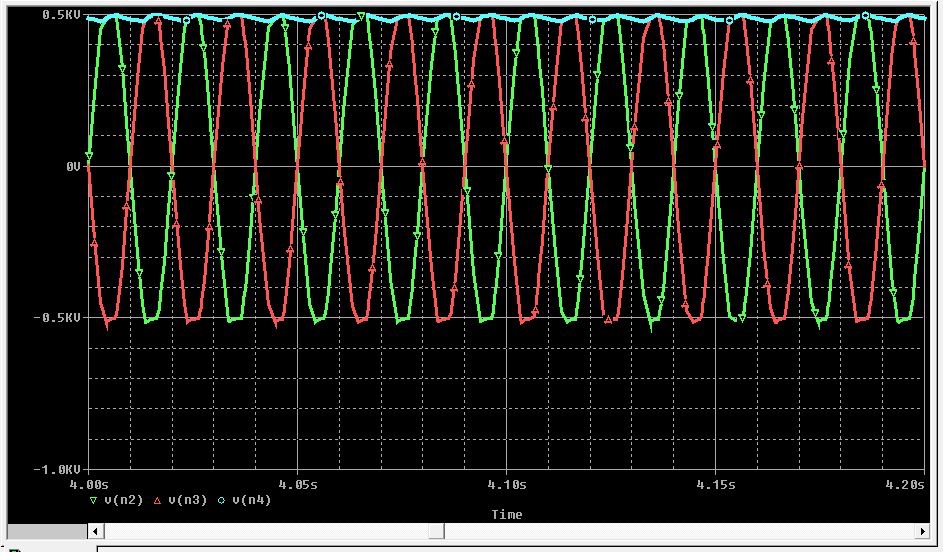Screen dimensions: 943x552
Task: Select the v(n4) trace name in legend
Action: pos(251,500)
